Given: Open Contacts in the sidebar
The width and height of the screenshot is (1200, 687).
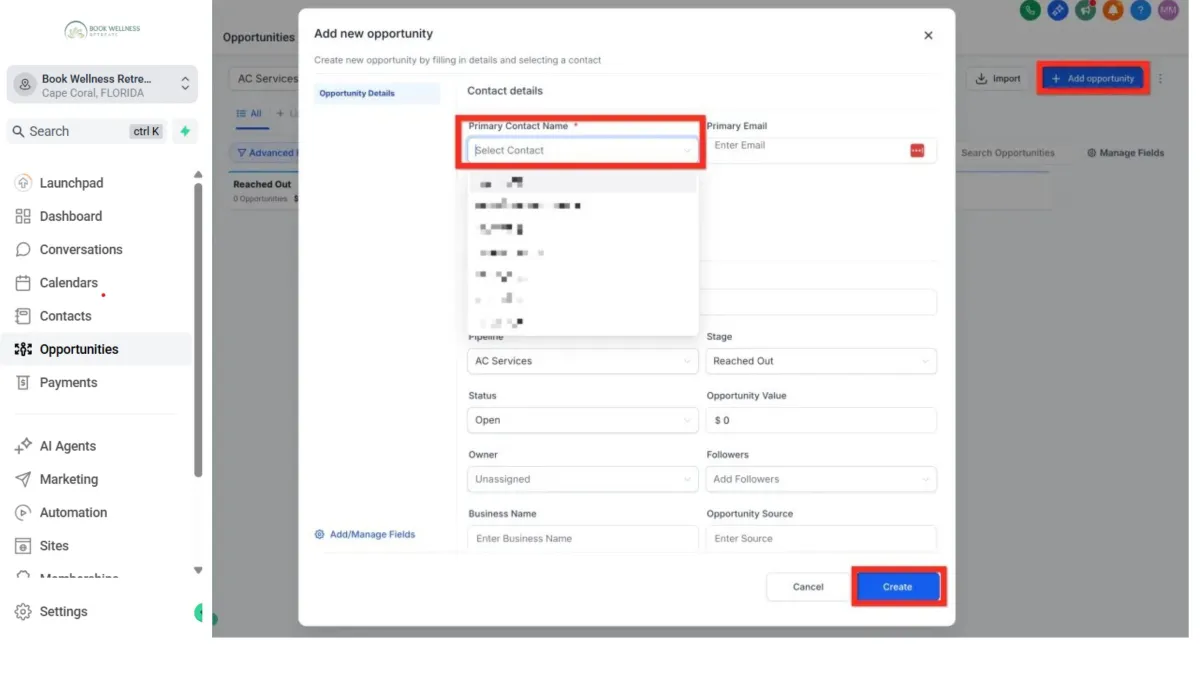Looking at the screenshot, I should 65,316.
